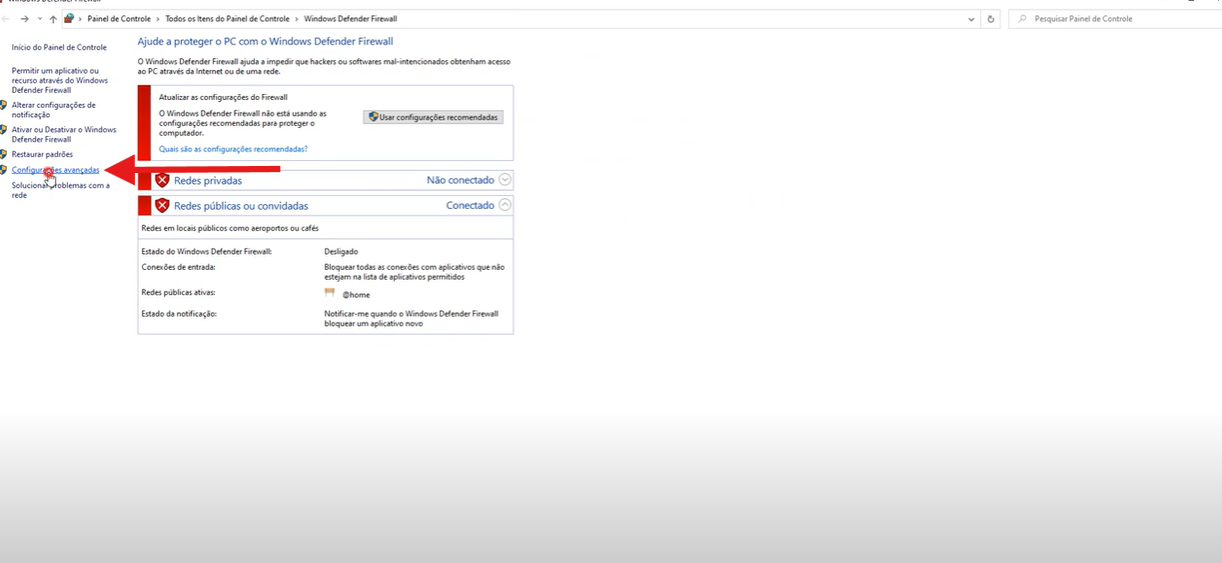Screen dimensions: 1222x563
Task: Open Ativar ou Desativar o Windows Defender Firewall
Action: pos(64,134)
